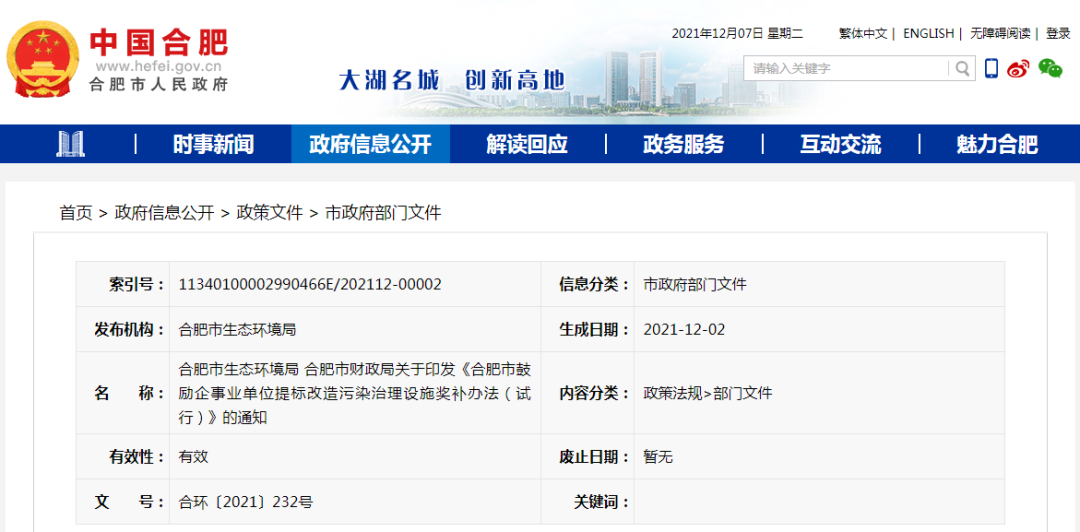The image size is (1080, 532).
Task: Type in the keyword search field
Action: pos(847,69)
